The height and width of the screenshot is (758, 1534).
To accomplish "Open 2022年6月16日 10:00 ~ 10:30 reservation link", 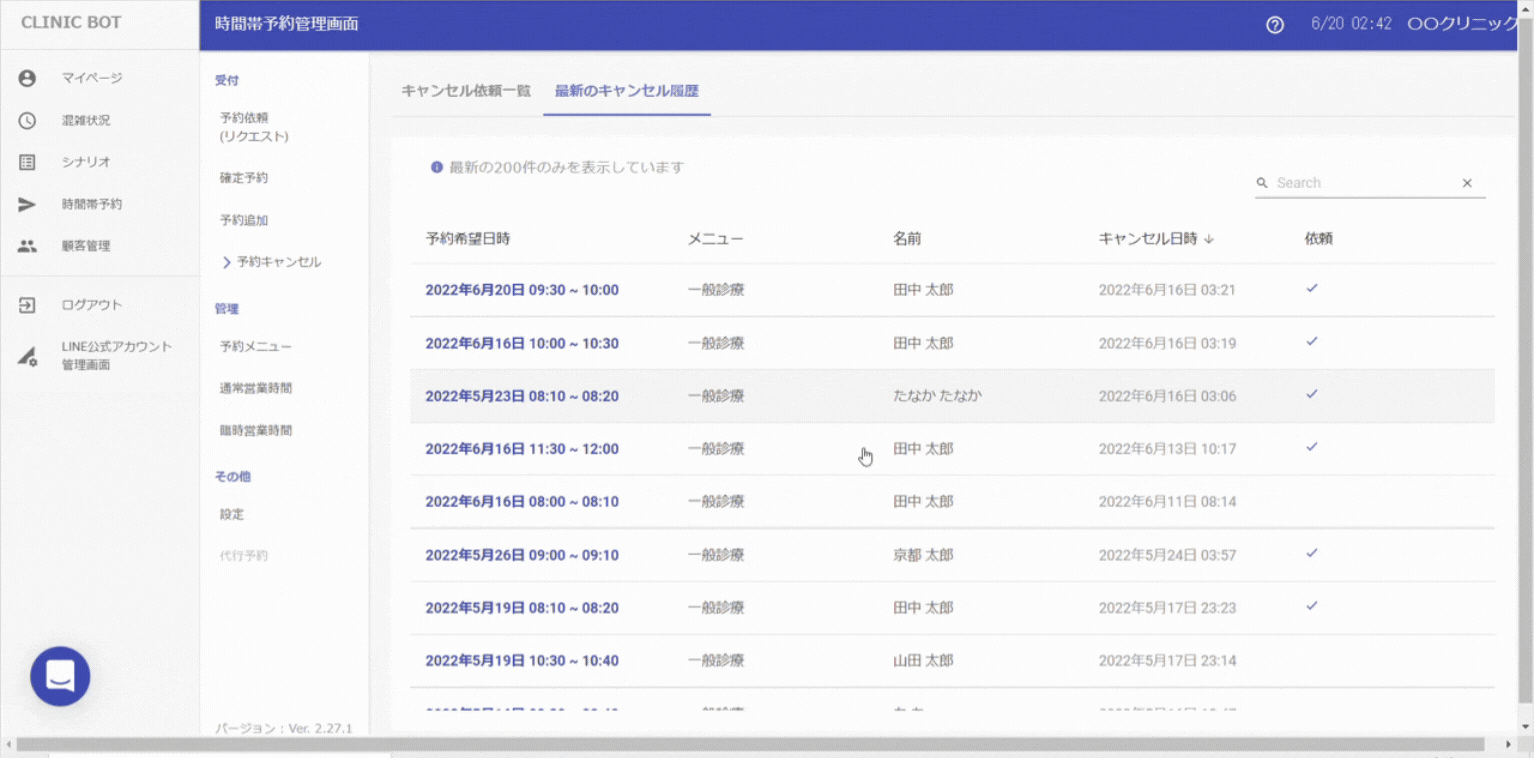I will pyautogui.click(x=522, y=343).
